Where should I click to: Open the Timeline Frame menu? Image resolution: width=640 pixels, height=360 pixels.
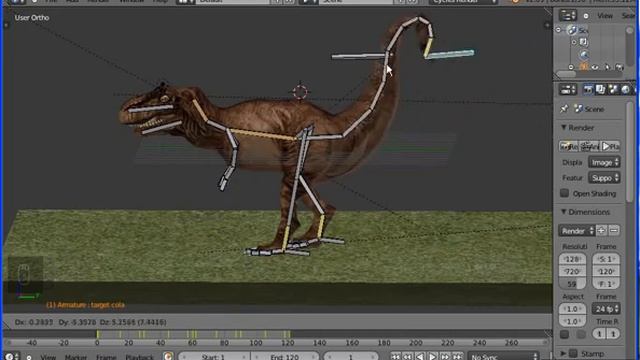coord(106,357)
